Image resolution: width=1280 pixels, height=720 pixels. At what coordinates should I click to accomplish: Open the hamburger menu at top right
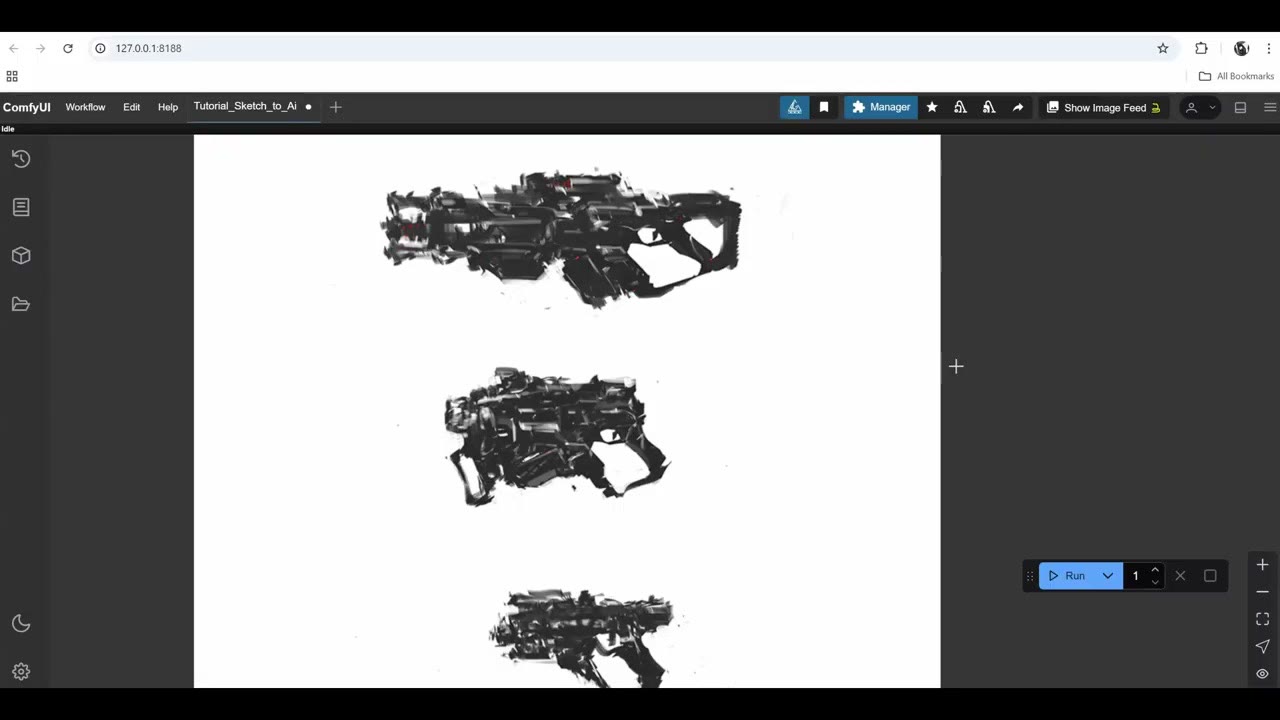[1270, 107]
